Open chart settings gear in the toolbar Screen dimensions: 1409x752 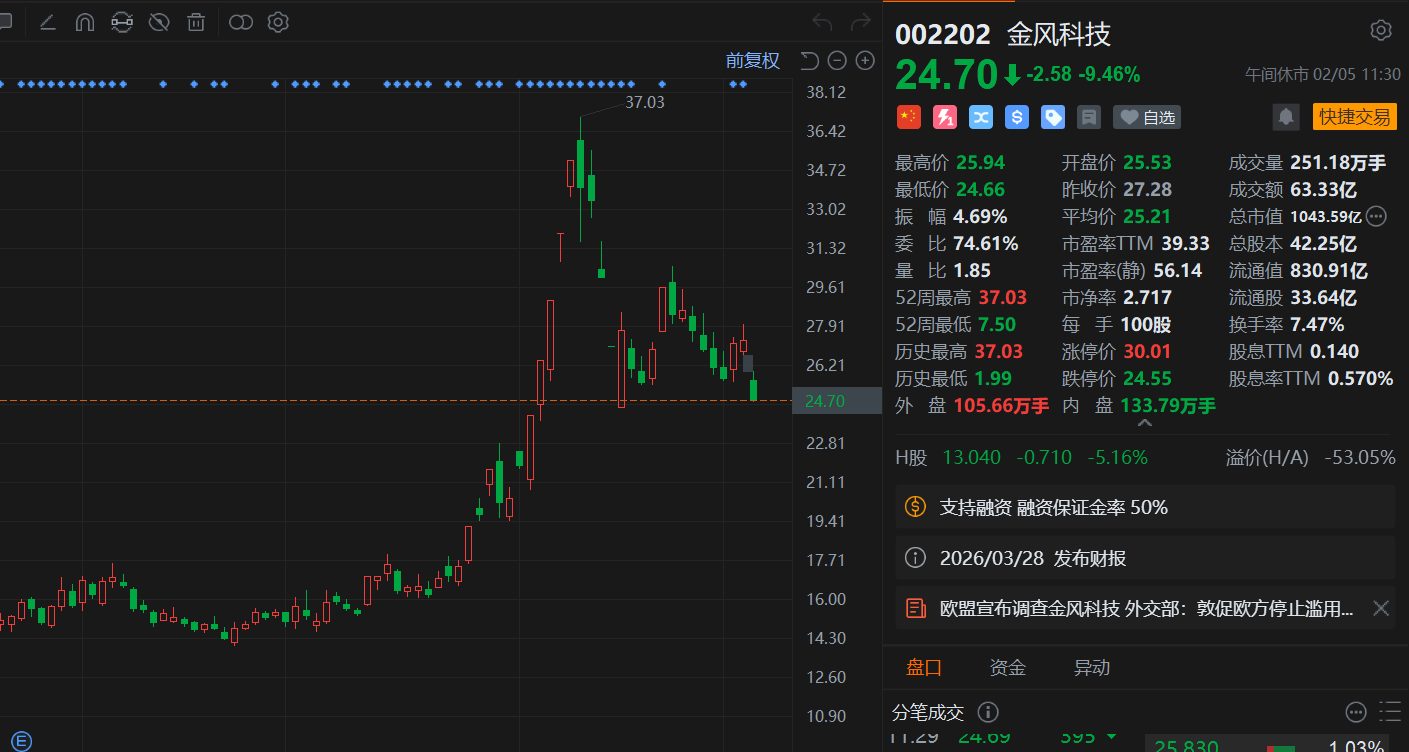278,22
